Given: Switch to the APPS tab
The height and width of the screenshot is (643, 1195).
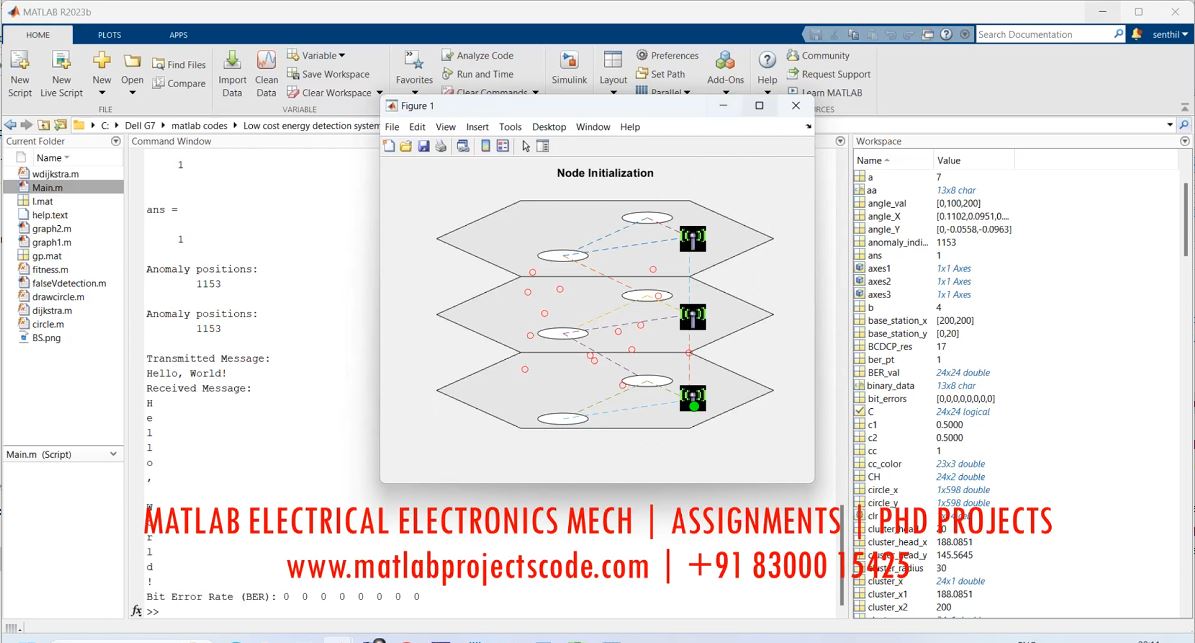Looking at the screenshot, I should click(x=178, y=35).
